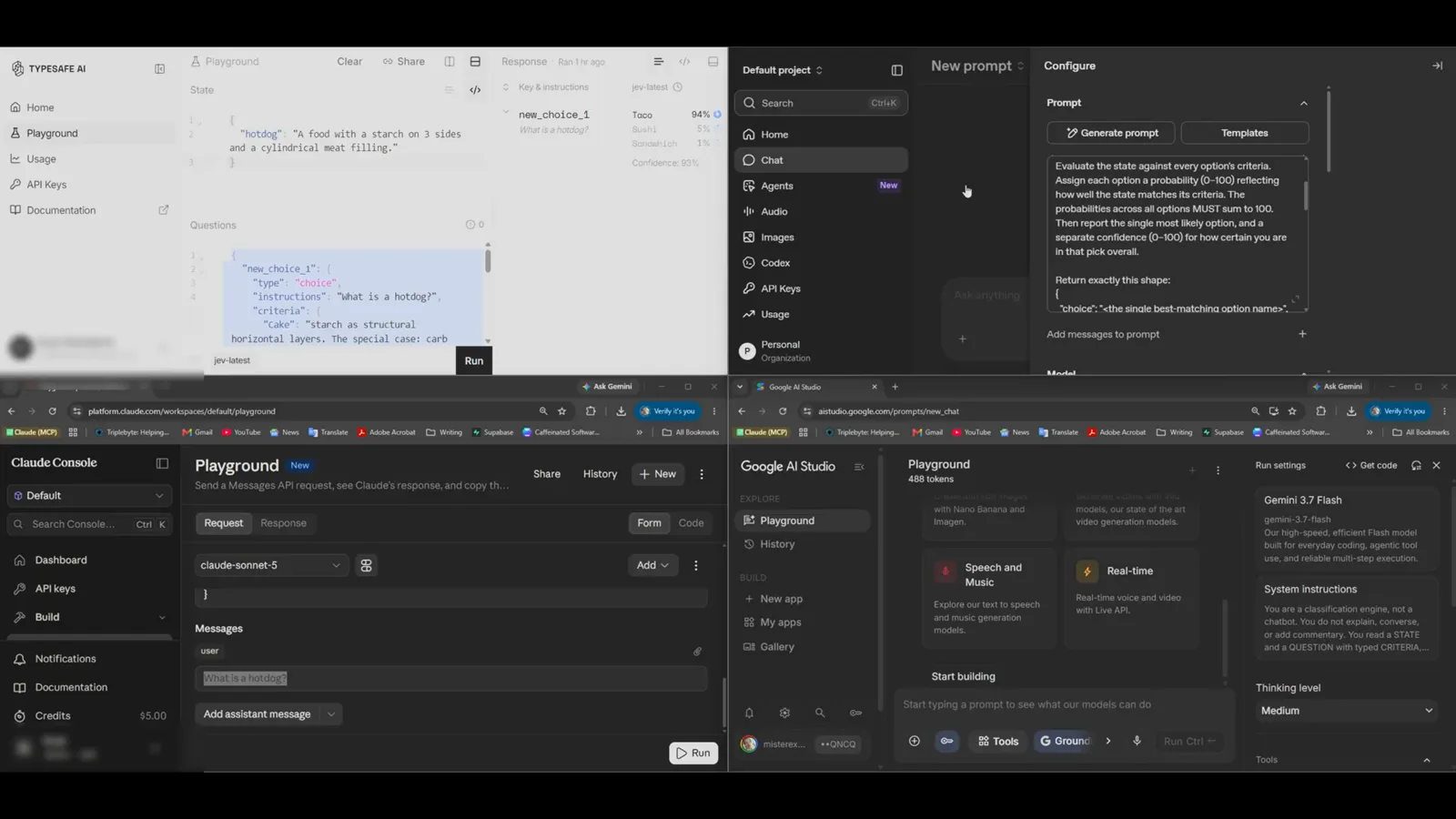Click the black Run button in Typesafe
Screen dimensions: 1456x819
point(474,360)
